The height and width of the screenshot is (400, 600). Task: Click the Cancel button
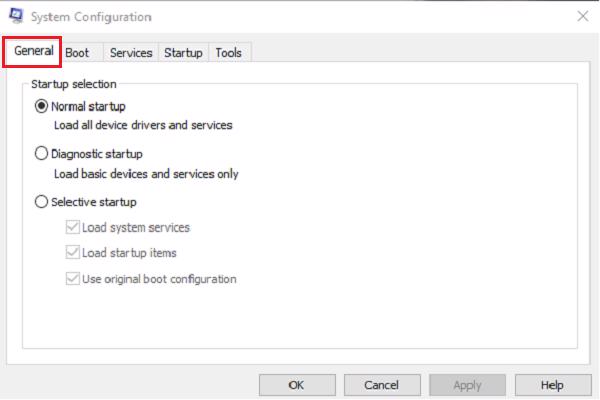381,385
